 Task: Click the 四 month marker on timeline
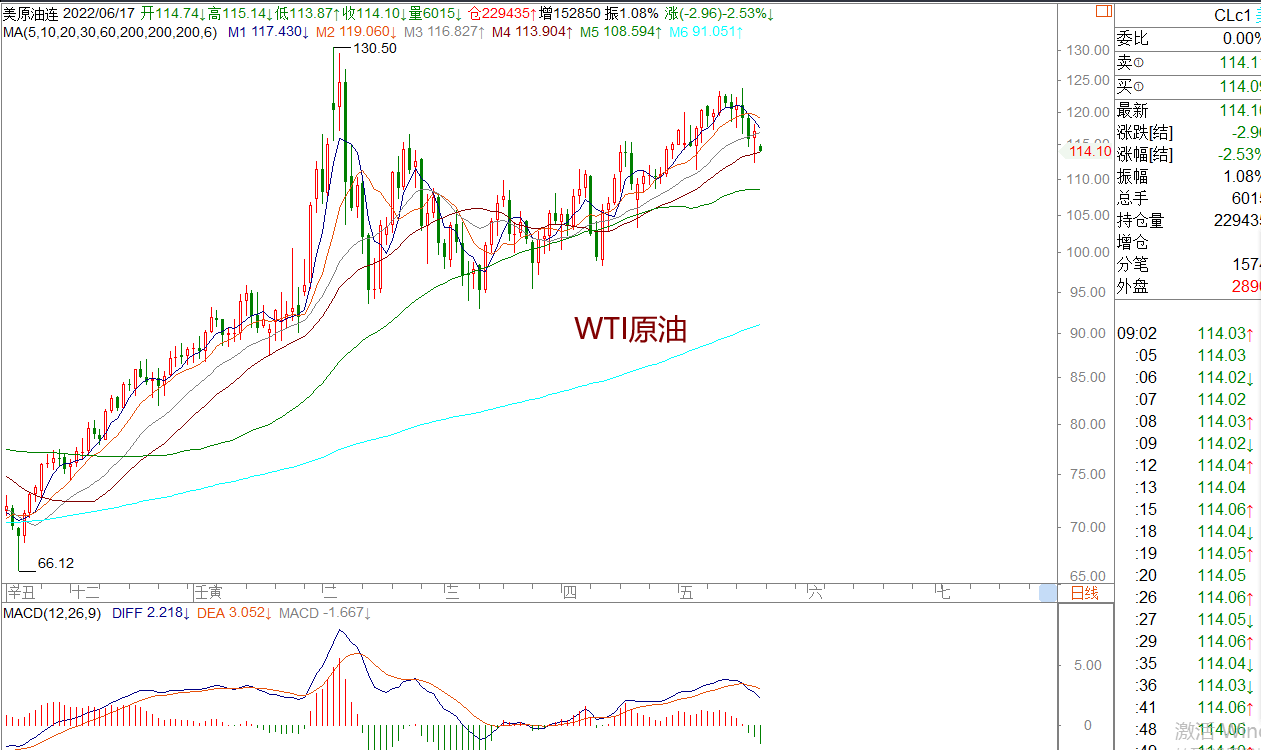(x=569, y=592)
